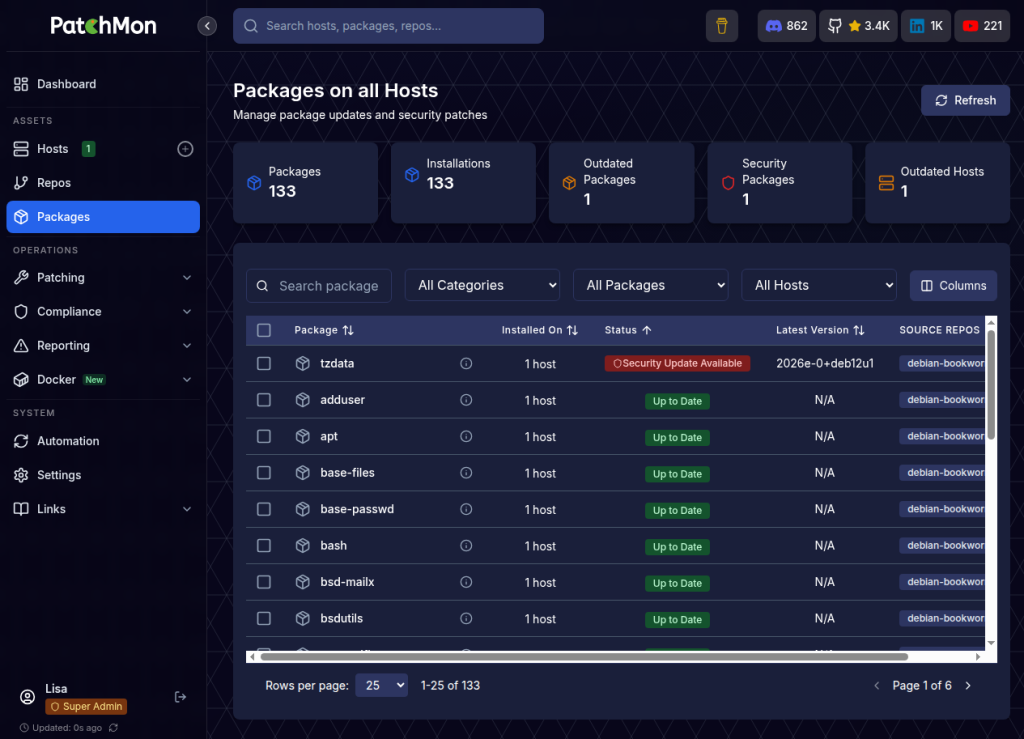The image size is (1024, 739).
Task: Open the Security Packages stat card
Action: pyautogui.click(x=780, y=183)
